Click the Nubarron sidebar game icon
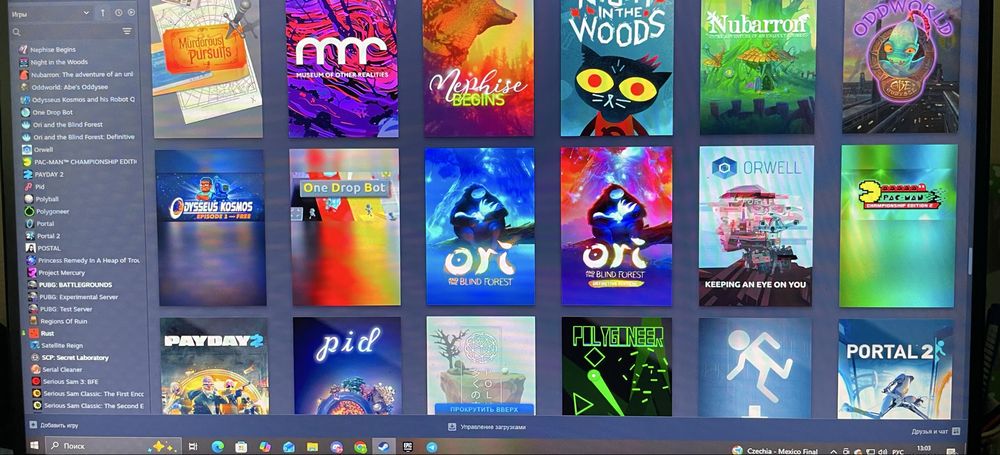 point(24,74)
